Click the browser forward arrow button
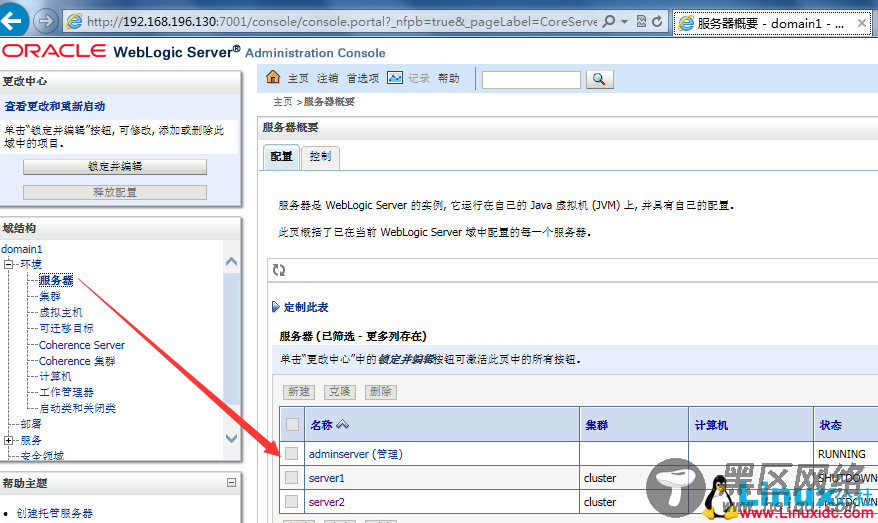878x523 pixels. [x=45, y=21]
